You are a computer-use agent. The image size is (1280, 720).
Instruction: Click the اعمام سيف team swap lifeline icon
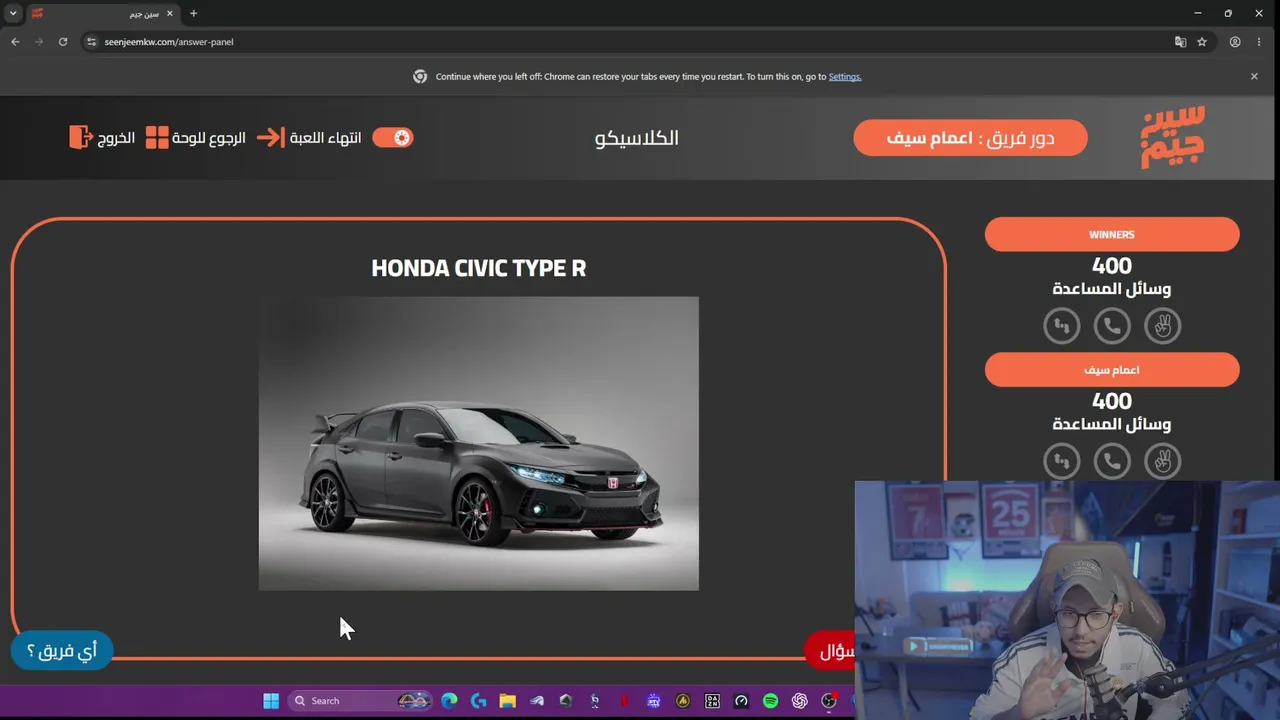click(x=1062, y=461)
